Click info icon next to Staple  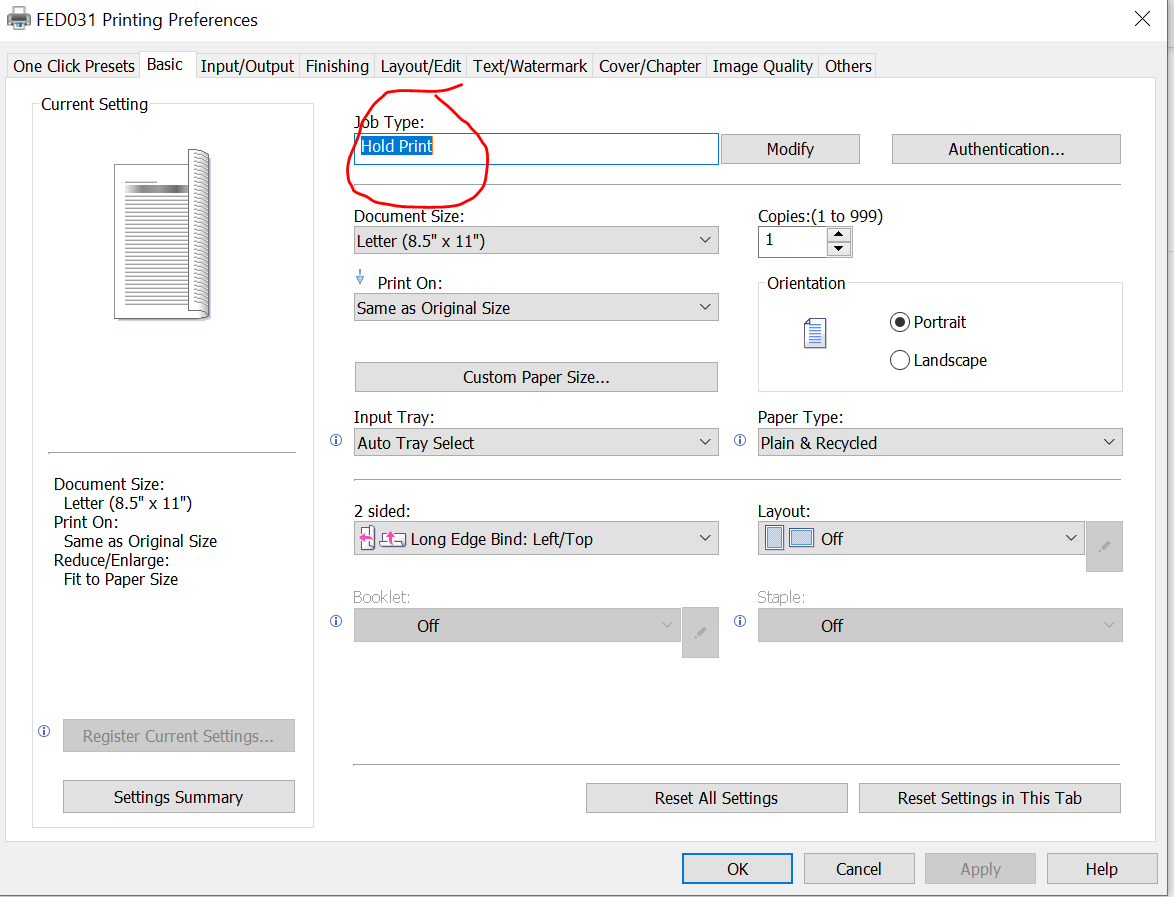[740, 621]
